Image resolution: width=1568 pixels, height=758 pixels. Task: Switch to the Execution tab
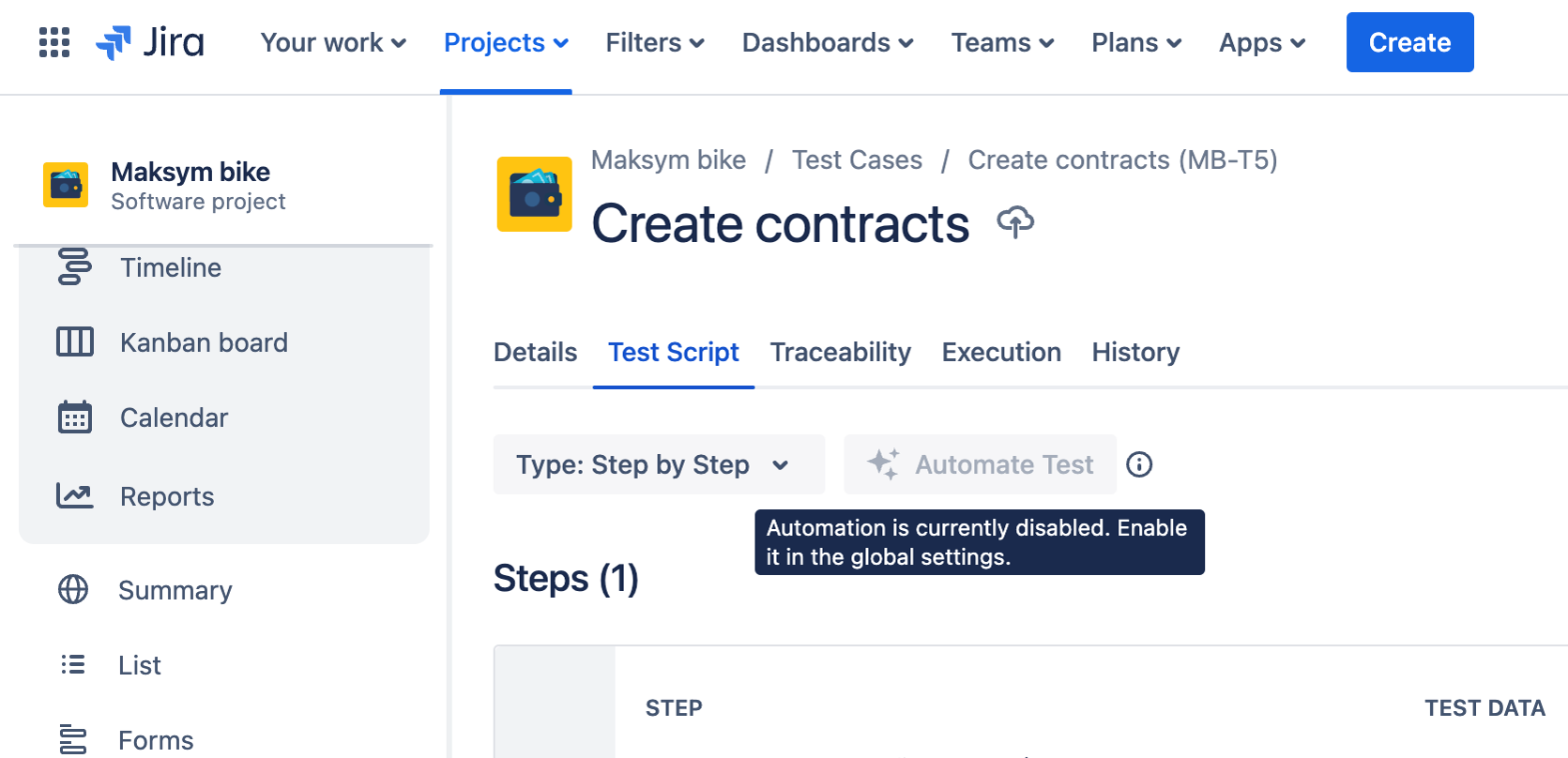coord(1000,353)
